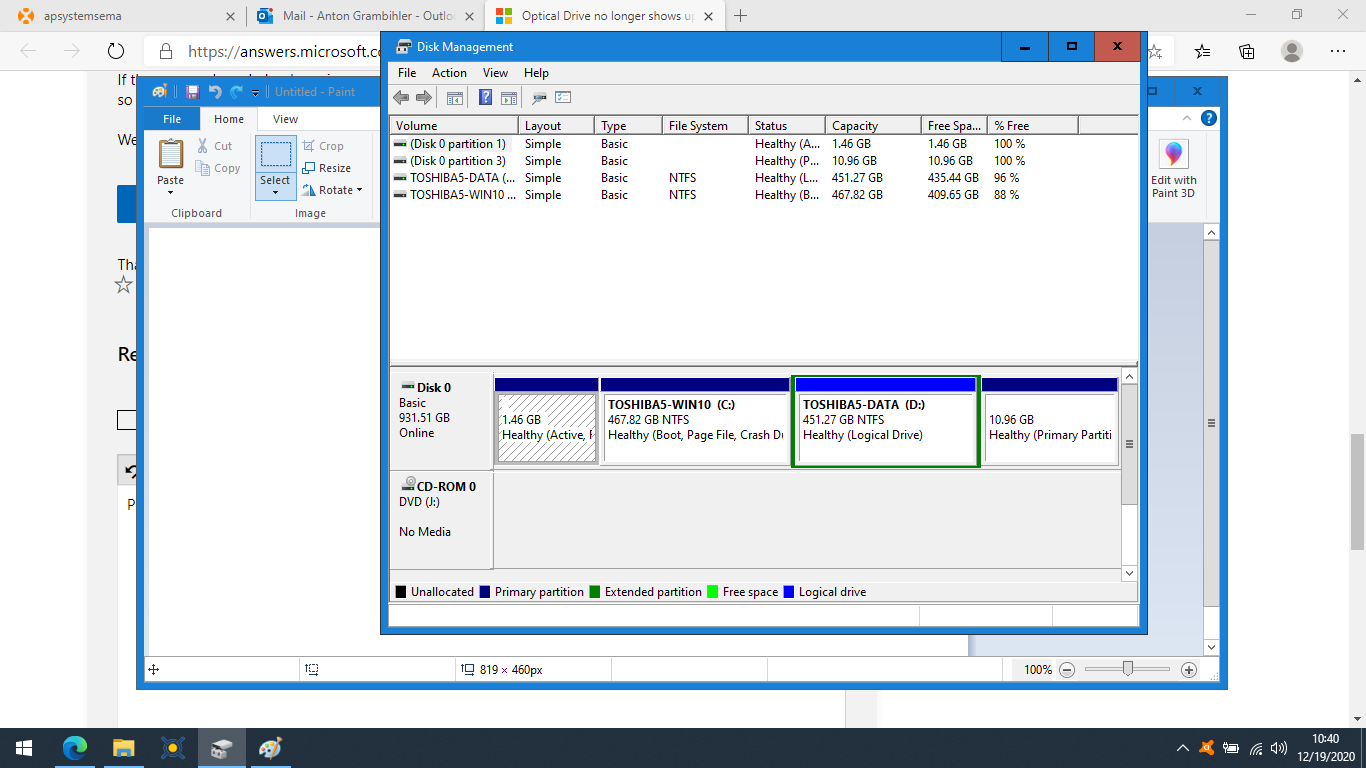Click the Back arrow in Disk Management toolbar

pyautogui.click(x=401, y=97)
